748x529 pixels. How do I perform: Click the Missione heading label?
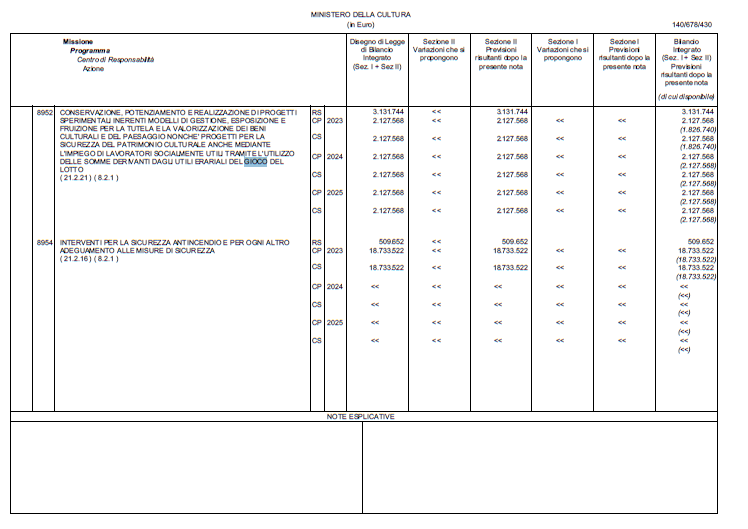pyautogui.click(x=78, y=41)
